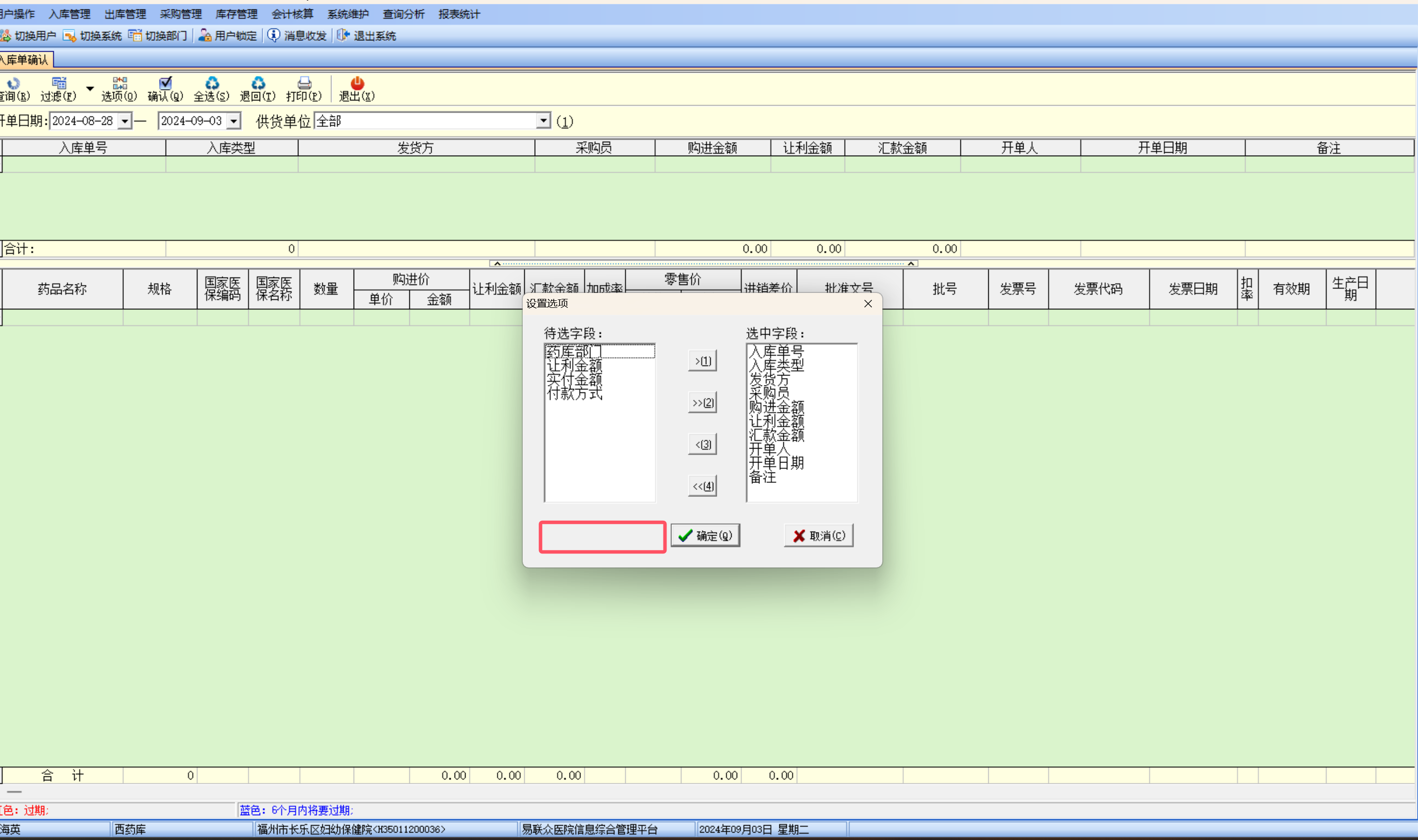Screen dimensions: 1418x840
Task: Click the Filter (过滤) toolbar icon
Action: click(59, 83)
